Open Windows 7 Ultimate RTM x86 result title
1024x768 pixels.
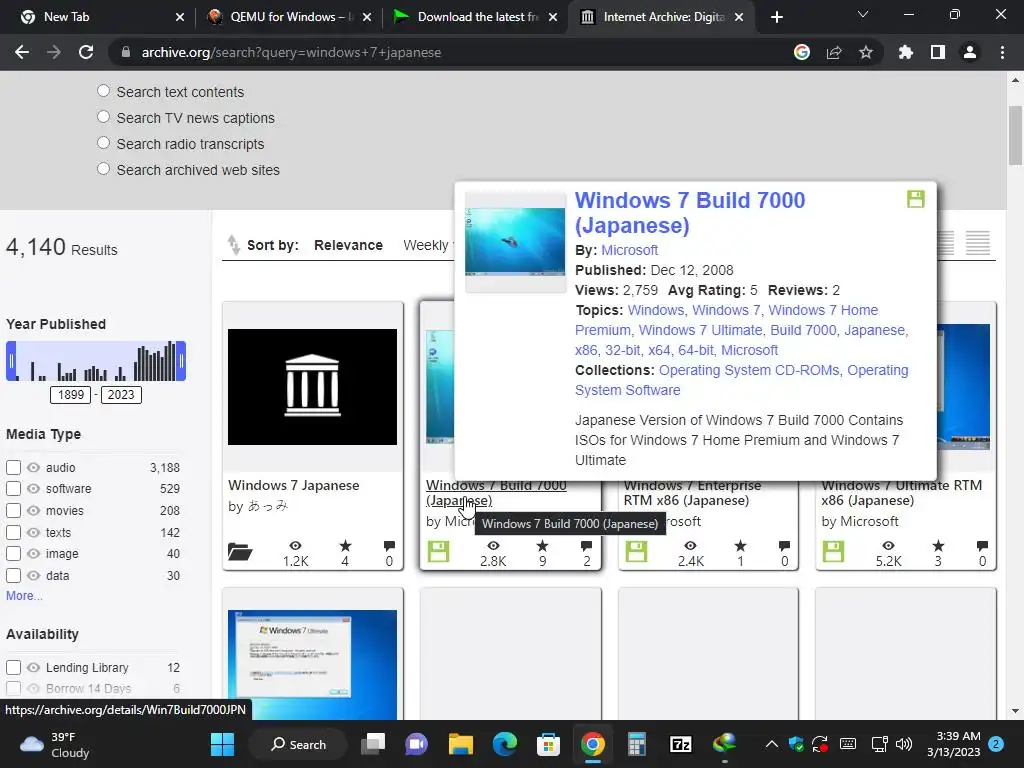tap(901, 493)
